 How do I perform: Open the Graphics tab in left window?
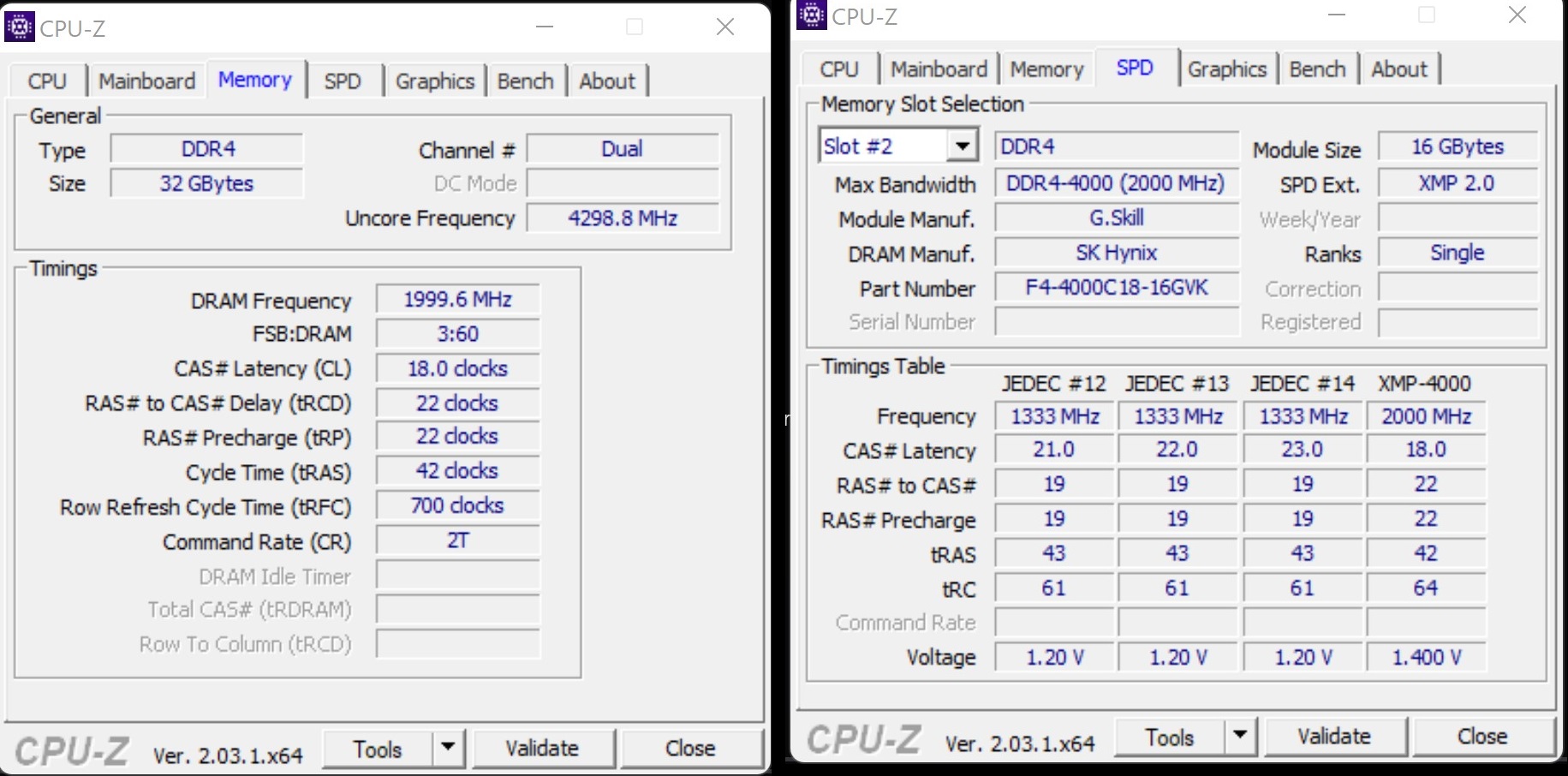pyautogui.click(x=435, y=81)
